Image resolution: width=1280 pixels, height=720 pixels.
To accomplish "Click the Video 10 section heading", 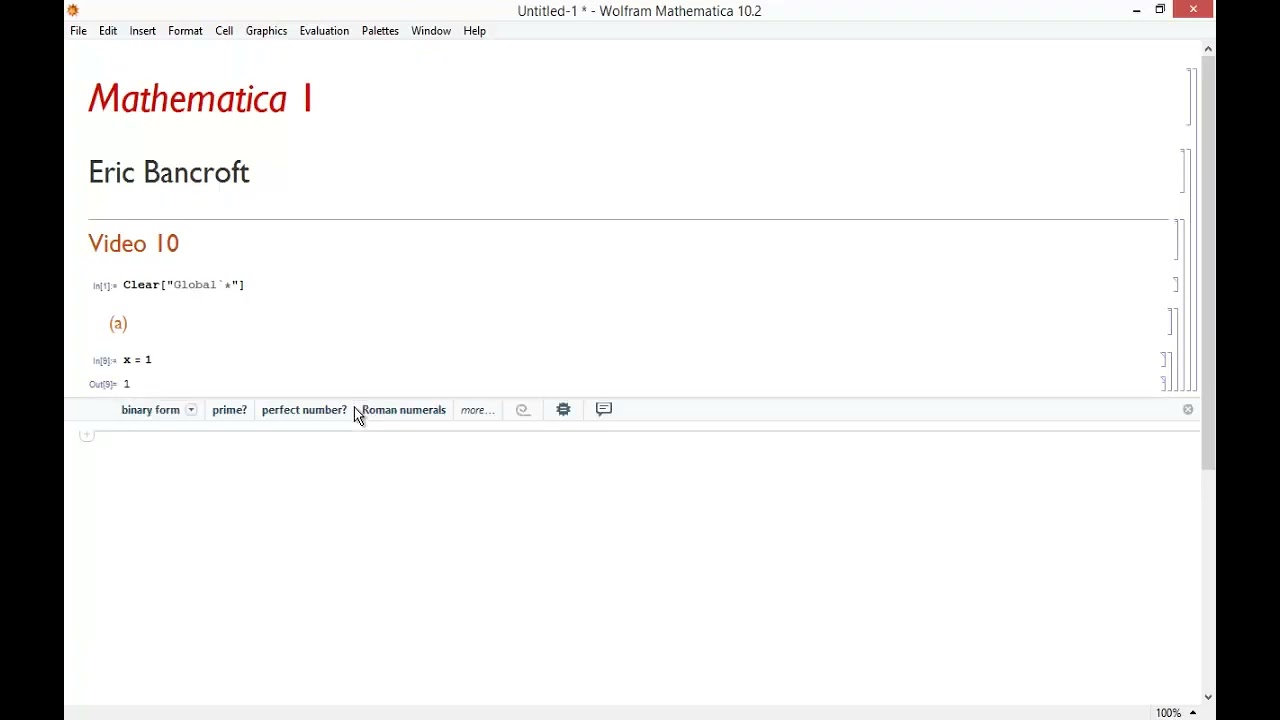I will 134,243.
